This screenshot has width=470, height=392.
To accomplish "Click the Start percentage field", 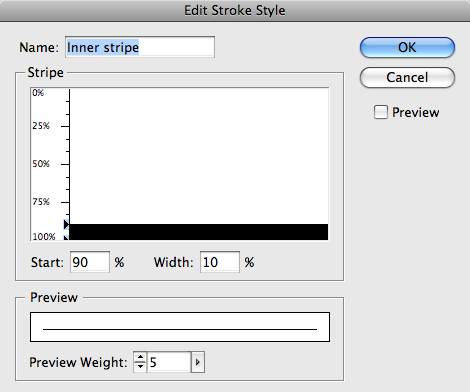I will [90, 262].
